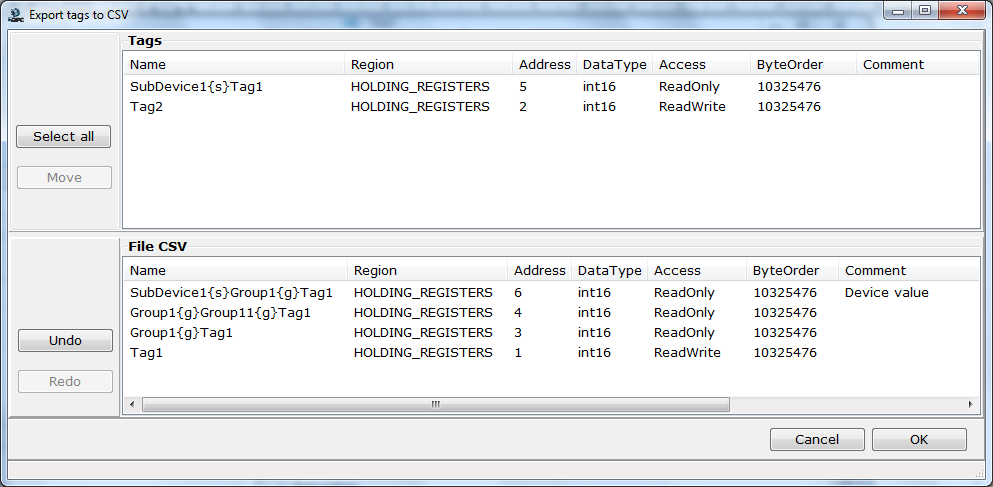Click address 5 cell of SubDevice1{s}Tag1
This screenshot has height=487, width=993.
[523, 87]
